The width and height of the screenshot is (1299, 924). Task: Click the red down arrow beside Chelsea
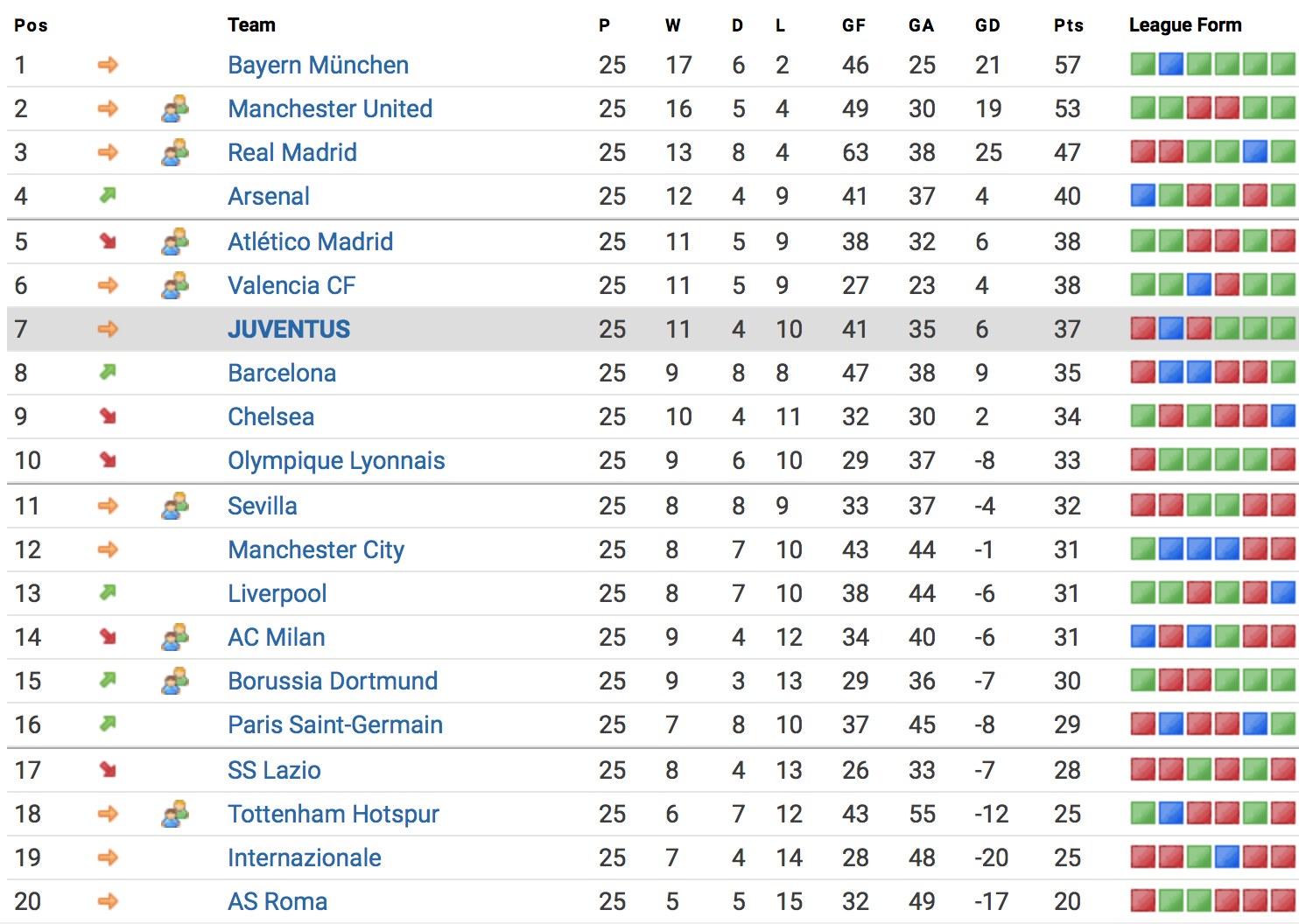[108, 416]
